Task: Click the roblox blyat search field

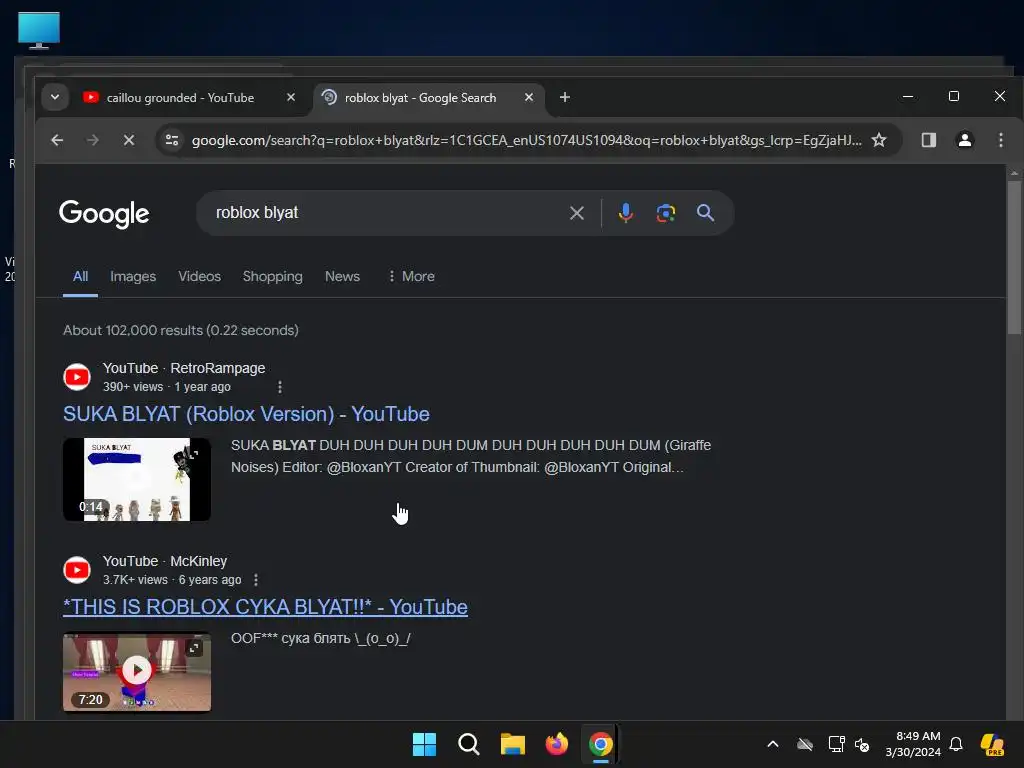Action: (385, 213)
